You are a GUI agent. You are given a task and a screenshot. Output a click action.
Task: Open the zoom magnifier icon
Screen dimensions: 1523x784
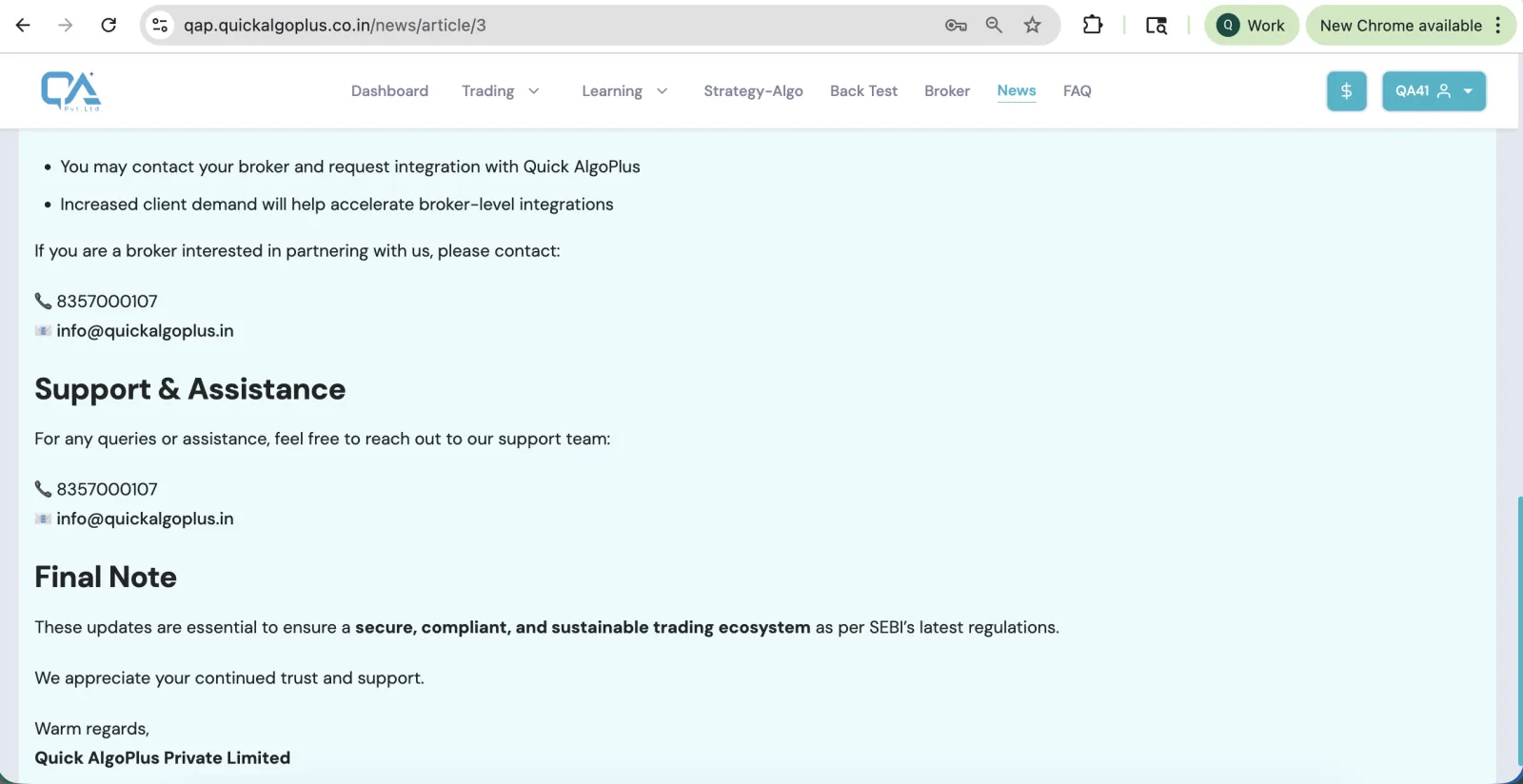coord(994,26)
